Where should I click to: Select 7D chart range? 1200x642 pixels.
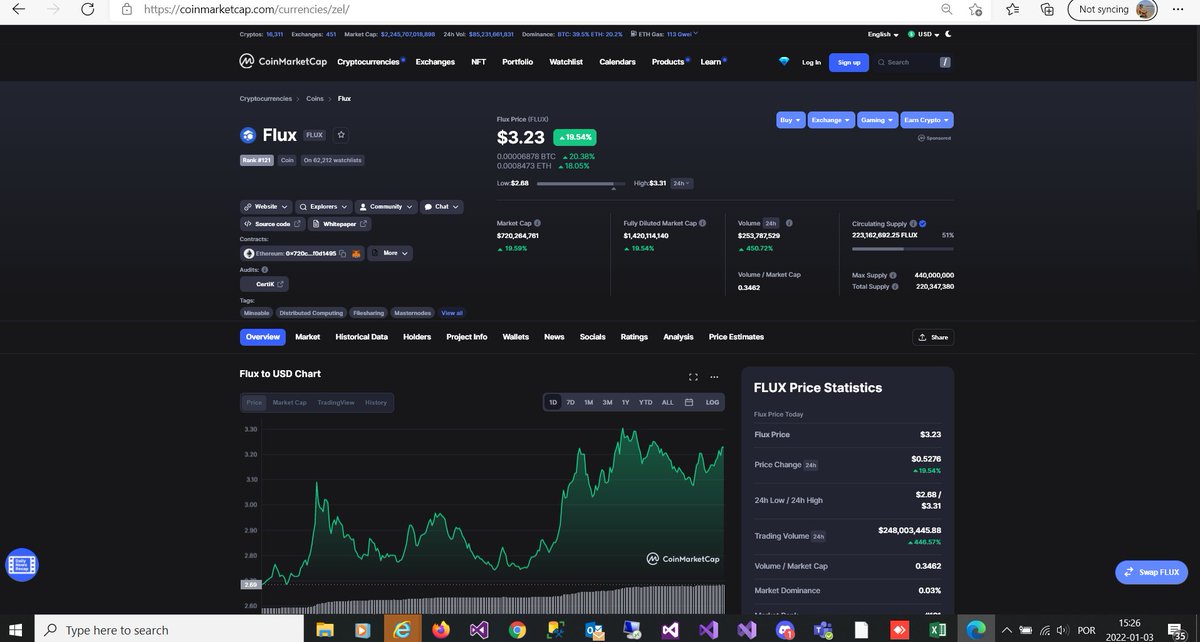click(570, 402)
